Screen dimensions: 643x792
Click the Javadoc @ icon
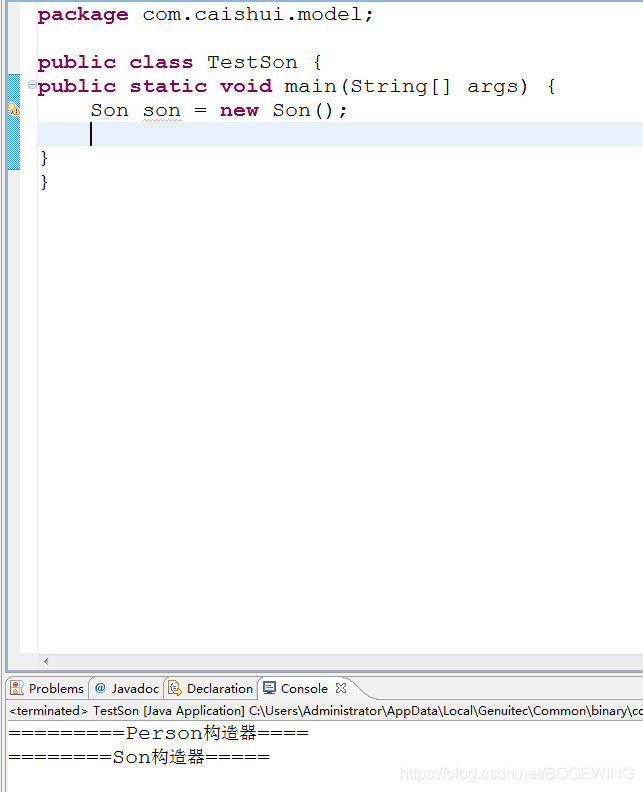(x=100, y=688)
